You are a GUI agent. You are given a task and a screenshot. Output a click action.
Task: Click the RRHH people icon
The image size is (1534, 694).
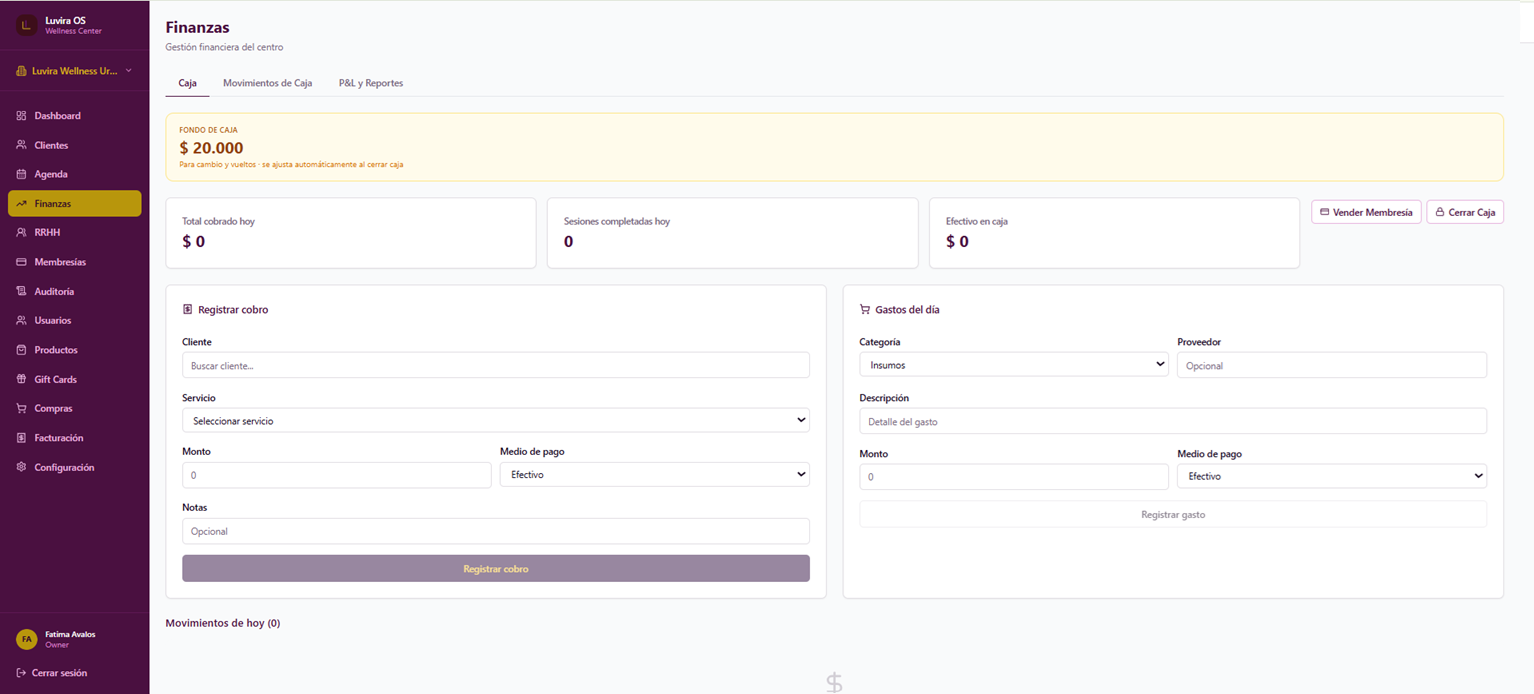tap(21, 232)
